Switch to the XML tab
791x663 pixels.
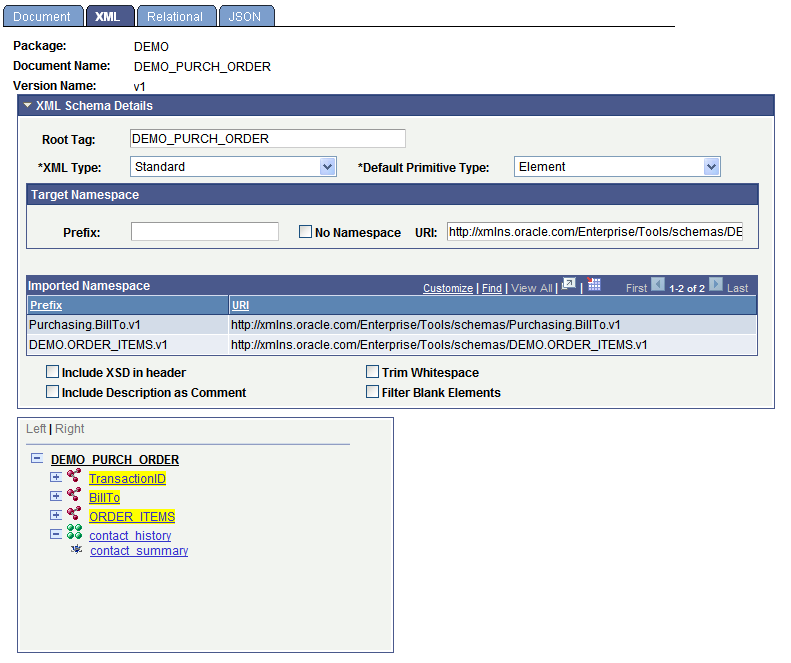[110, 17]
